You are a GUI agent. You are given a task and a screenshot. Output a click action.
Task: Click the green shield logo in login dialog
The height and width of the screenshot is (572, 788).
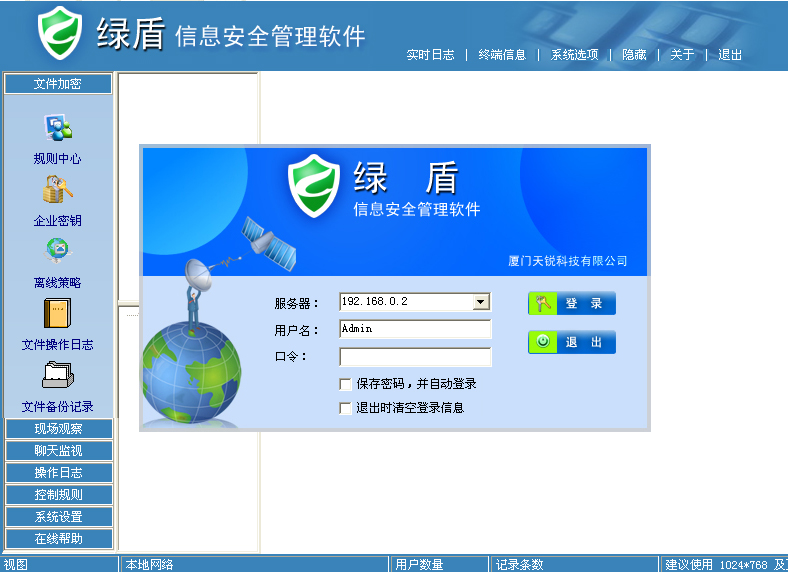tap(314, 186)
